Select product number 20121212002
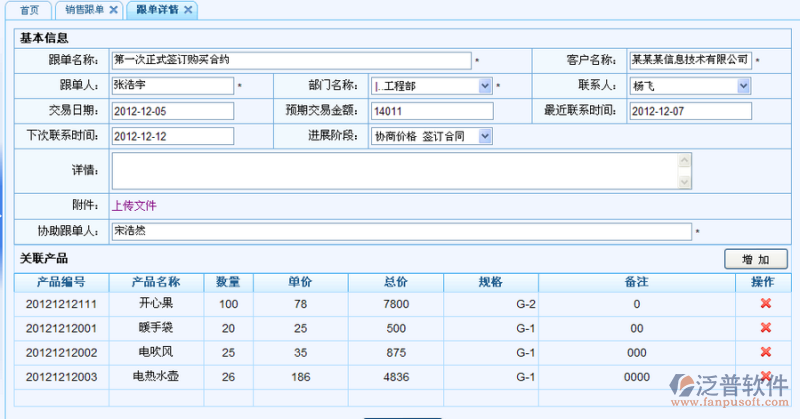The width and height of the screenshot is (800, 419). click(61, 353)
